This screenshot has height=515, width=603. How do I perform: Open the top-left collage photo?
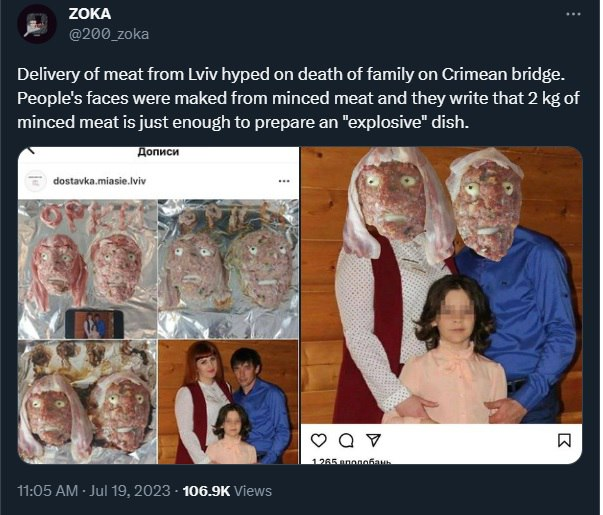(x=87, y=269)
